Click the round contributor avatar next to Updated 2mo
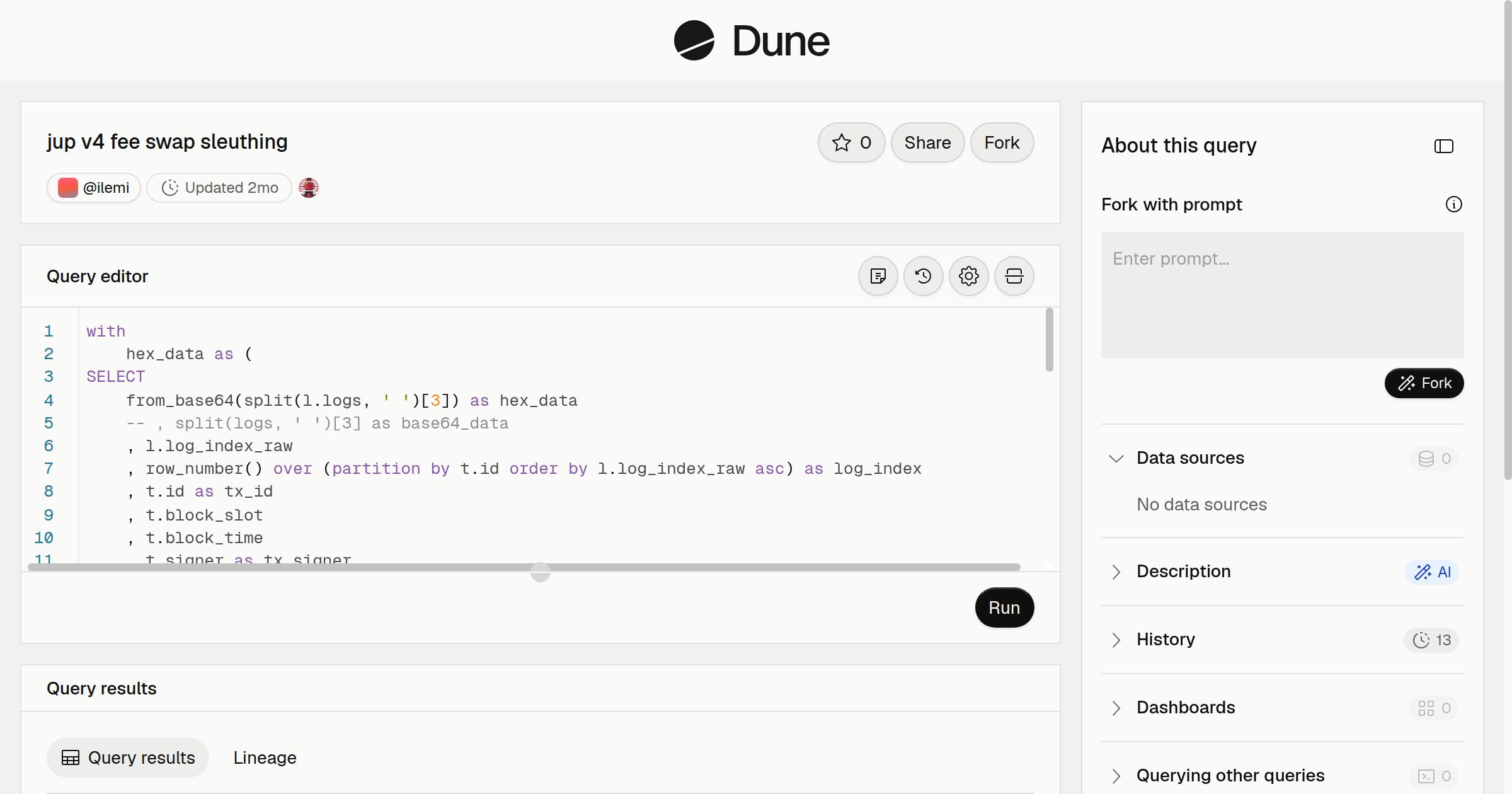 (308, 188)
